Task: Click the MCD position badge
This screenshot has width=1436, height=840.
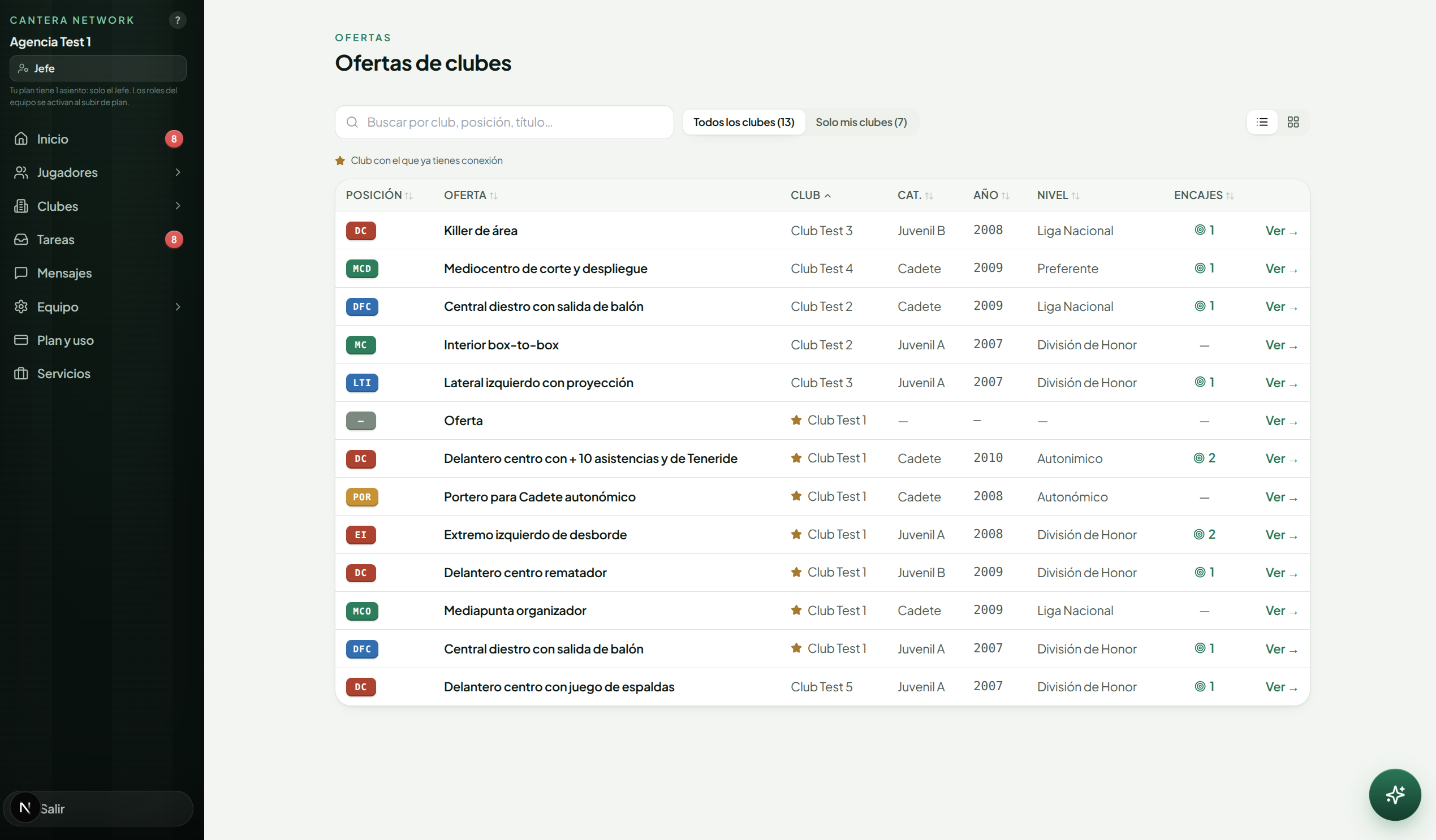Action: (362, 269)
